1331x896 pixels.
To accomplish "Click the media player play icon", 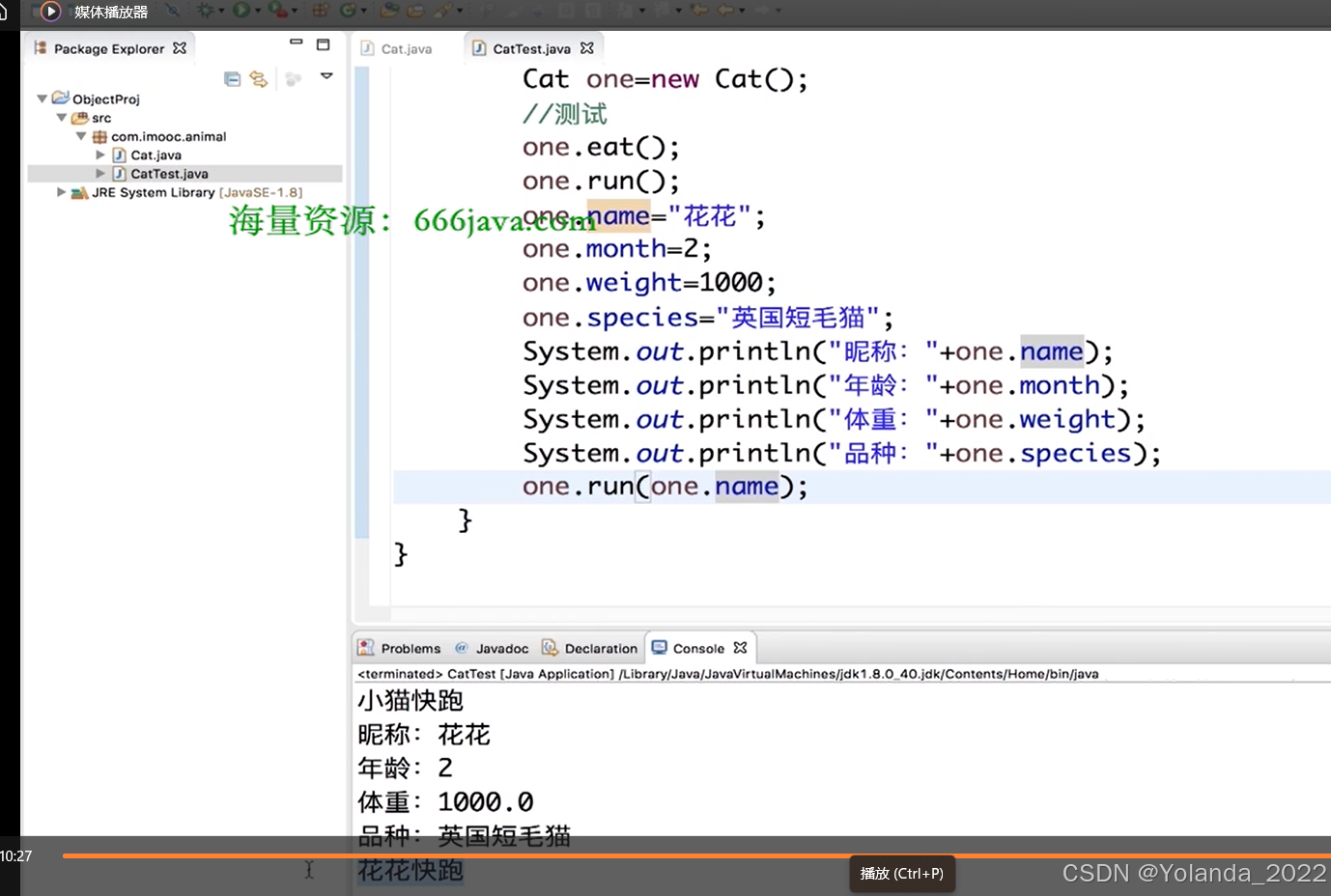I will (x=51, y=12).
